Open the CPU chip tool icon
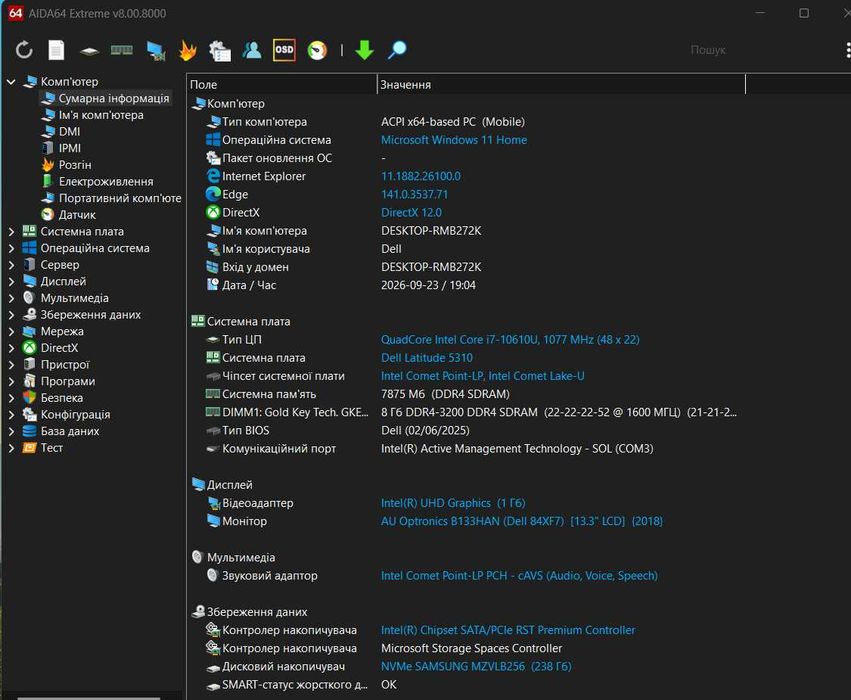 click(x=89, y=52)
